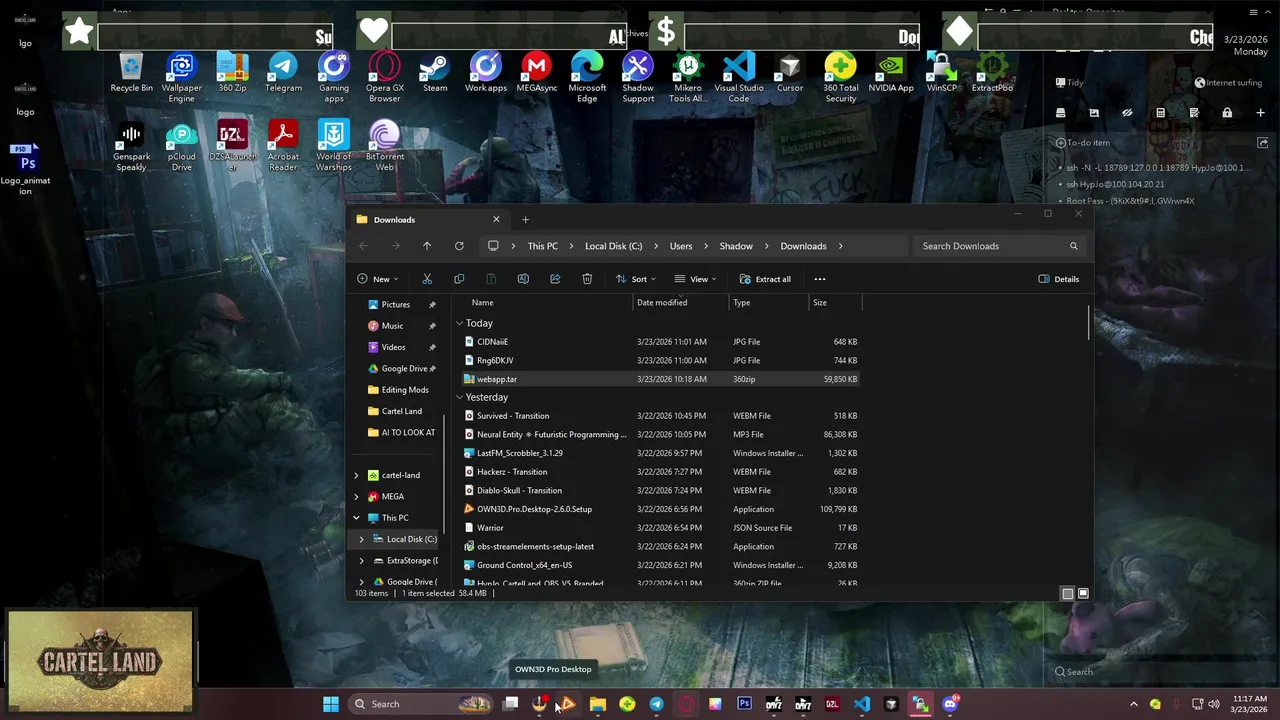Select the Warrior JSON file
Viewport: 1280px width, 720px height.
[660, 527]
